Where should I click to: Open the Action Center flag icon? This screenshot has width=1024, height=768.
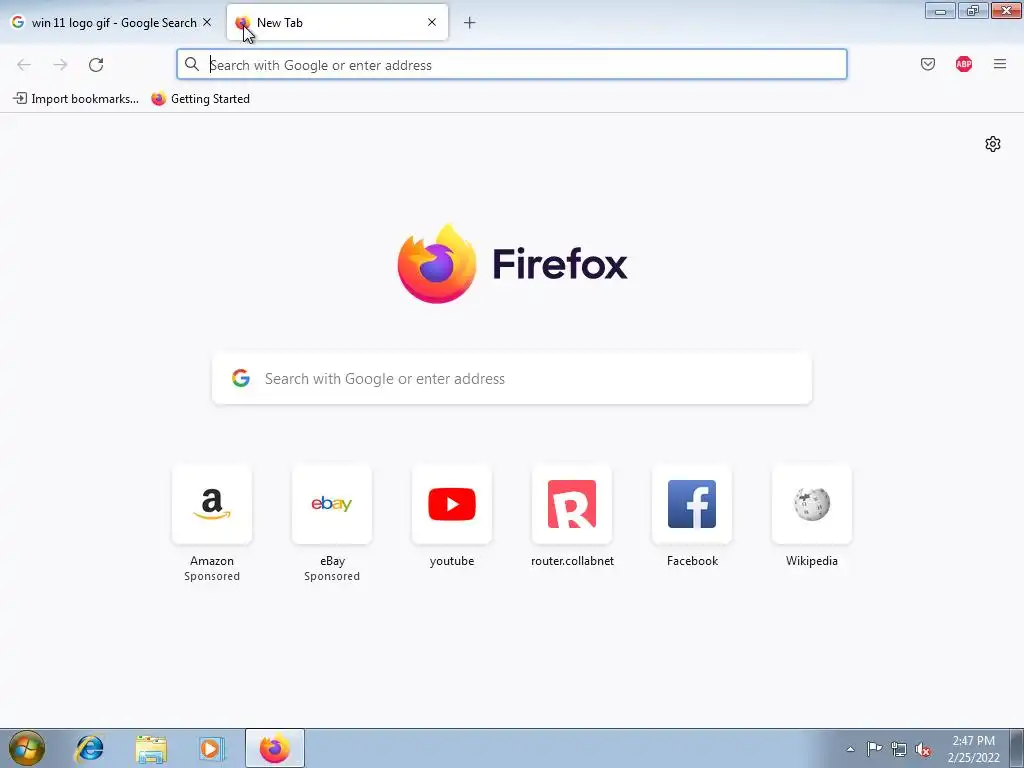(x=874, y=749)
